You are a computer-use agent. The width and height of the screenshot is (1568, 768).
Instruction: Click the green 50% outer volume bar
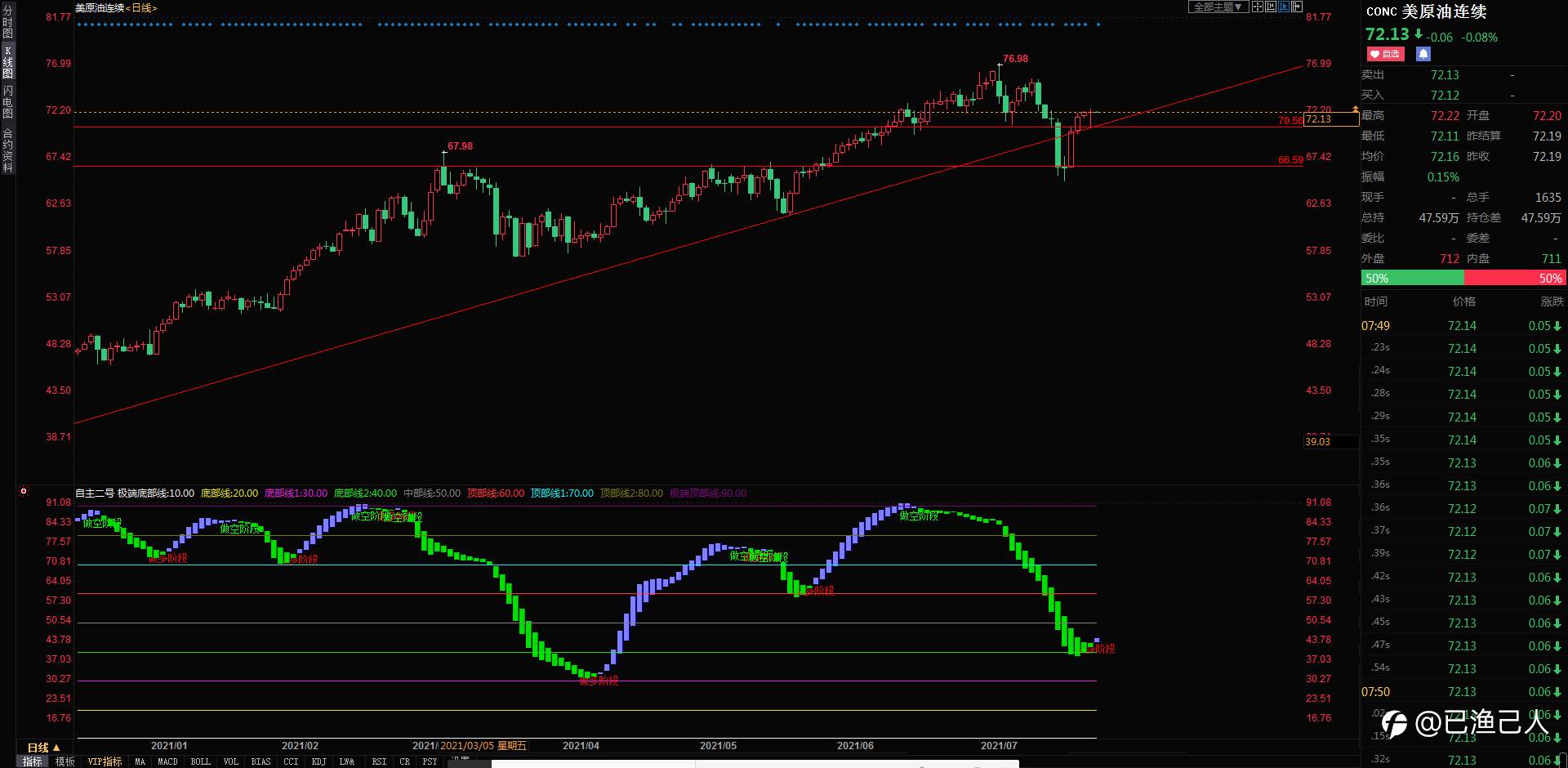pyautogui.click(x=1412, y=279)
